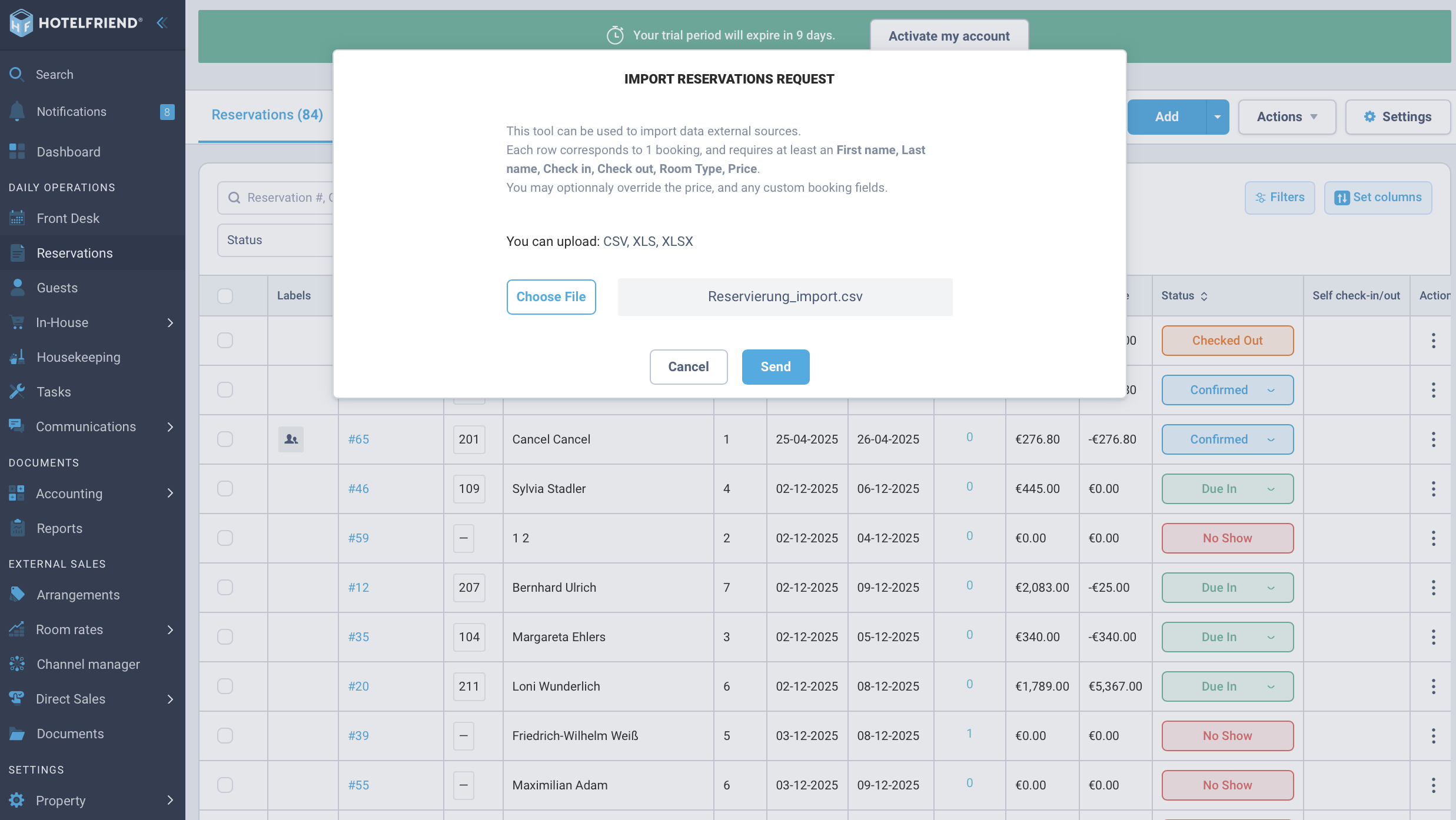This screenshot has width=1456, height=820.
Task: Open row actions menu for Sylvia Stadler
Action: (1433, 488)
